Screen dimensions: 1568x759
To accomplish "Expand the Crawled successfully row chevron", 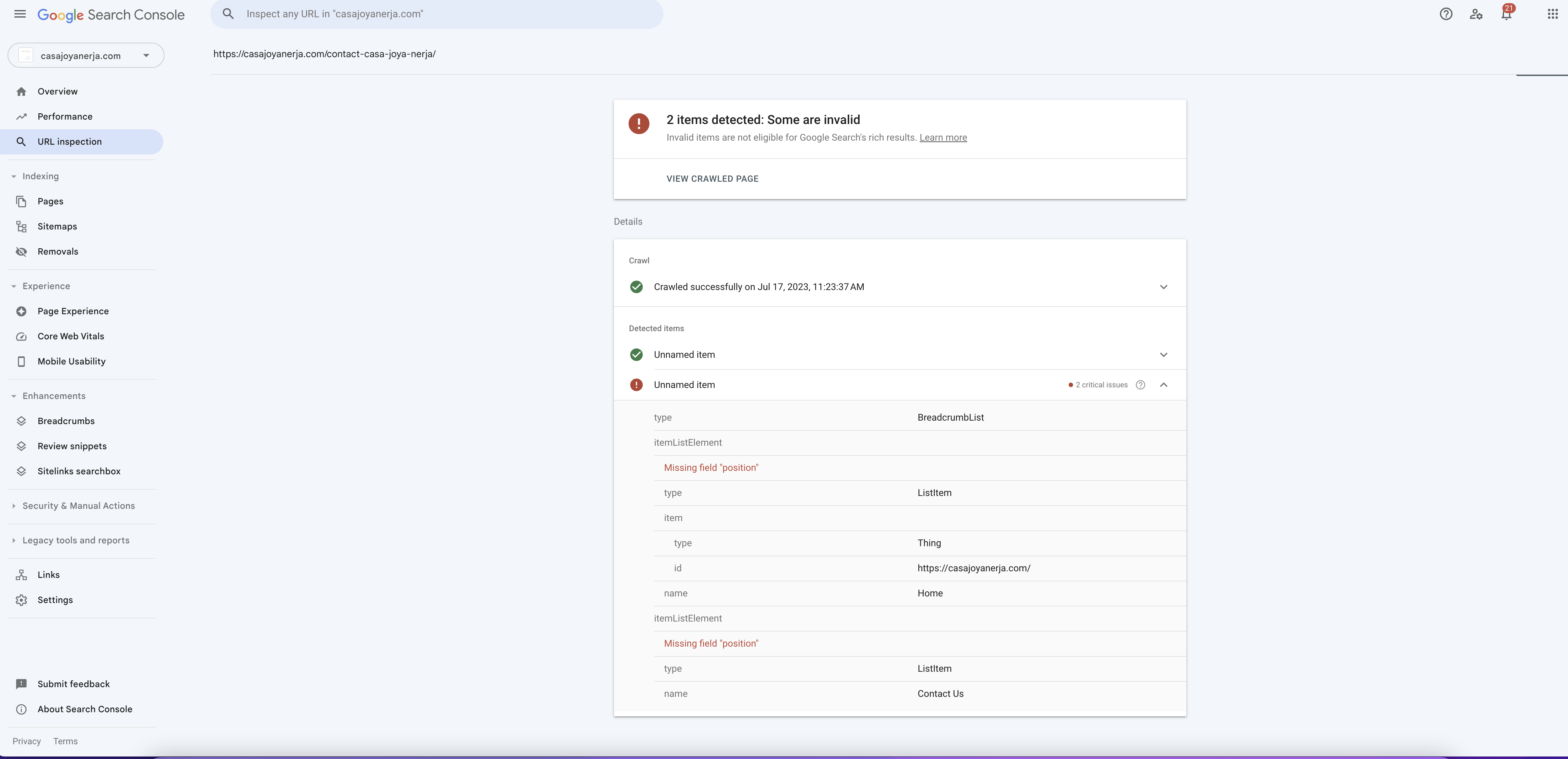I will click(1163, 287).
